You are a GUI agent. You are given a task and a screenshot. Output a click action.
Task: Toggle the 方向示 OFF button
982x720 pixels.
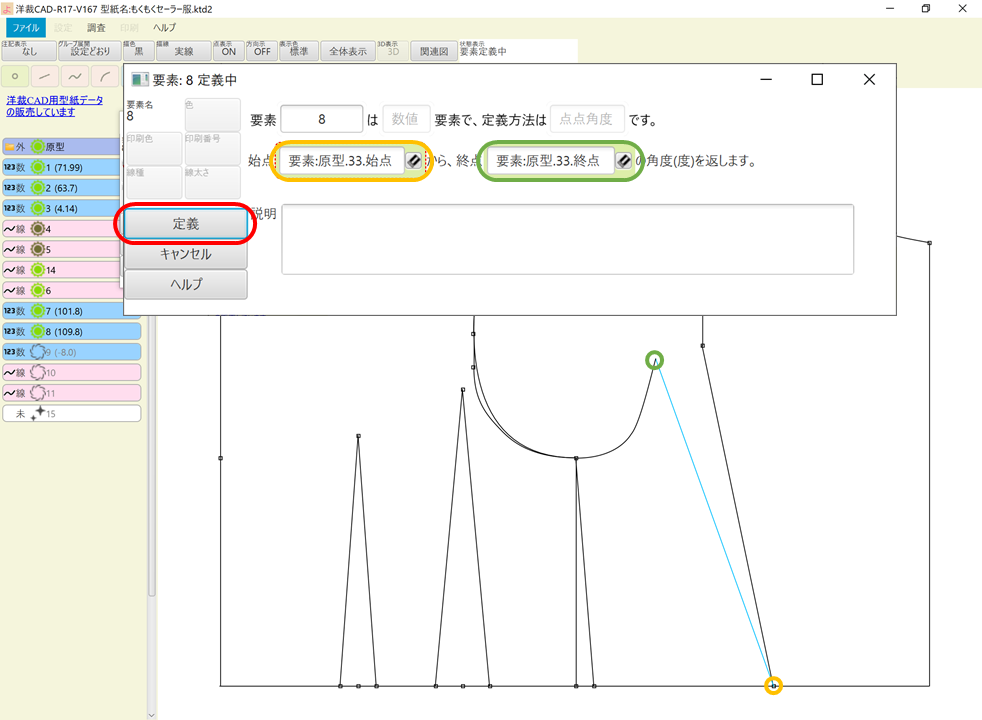tap(261, 50)
